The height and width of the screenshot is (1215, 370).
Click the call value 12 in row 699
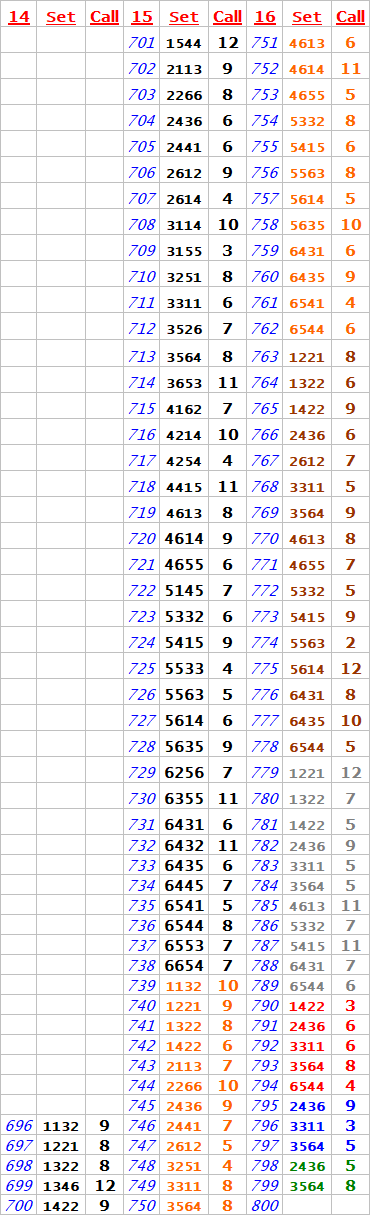click(x=104, y=1185)
